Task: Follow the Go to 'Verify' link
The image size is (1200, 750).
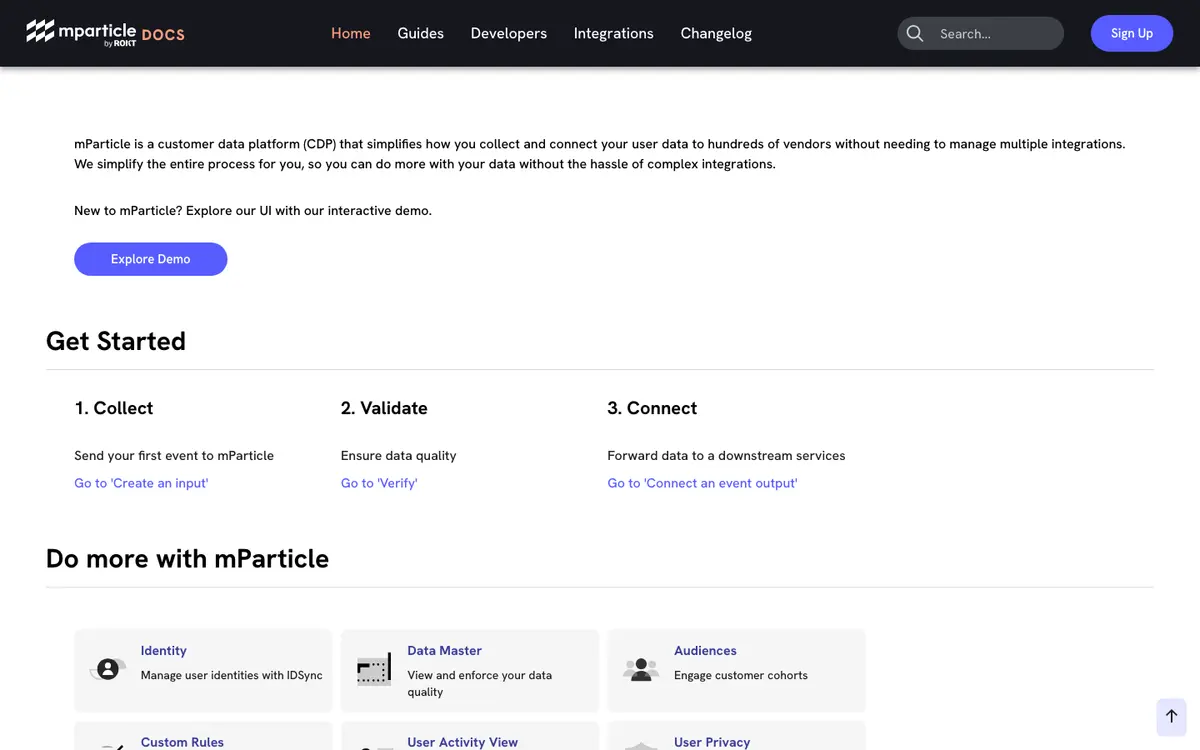Action: (379, 483)
